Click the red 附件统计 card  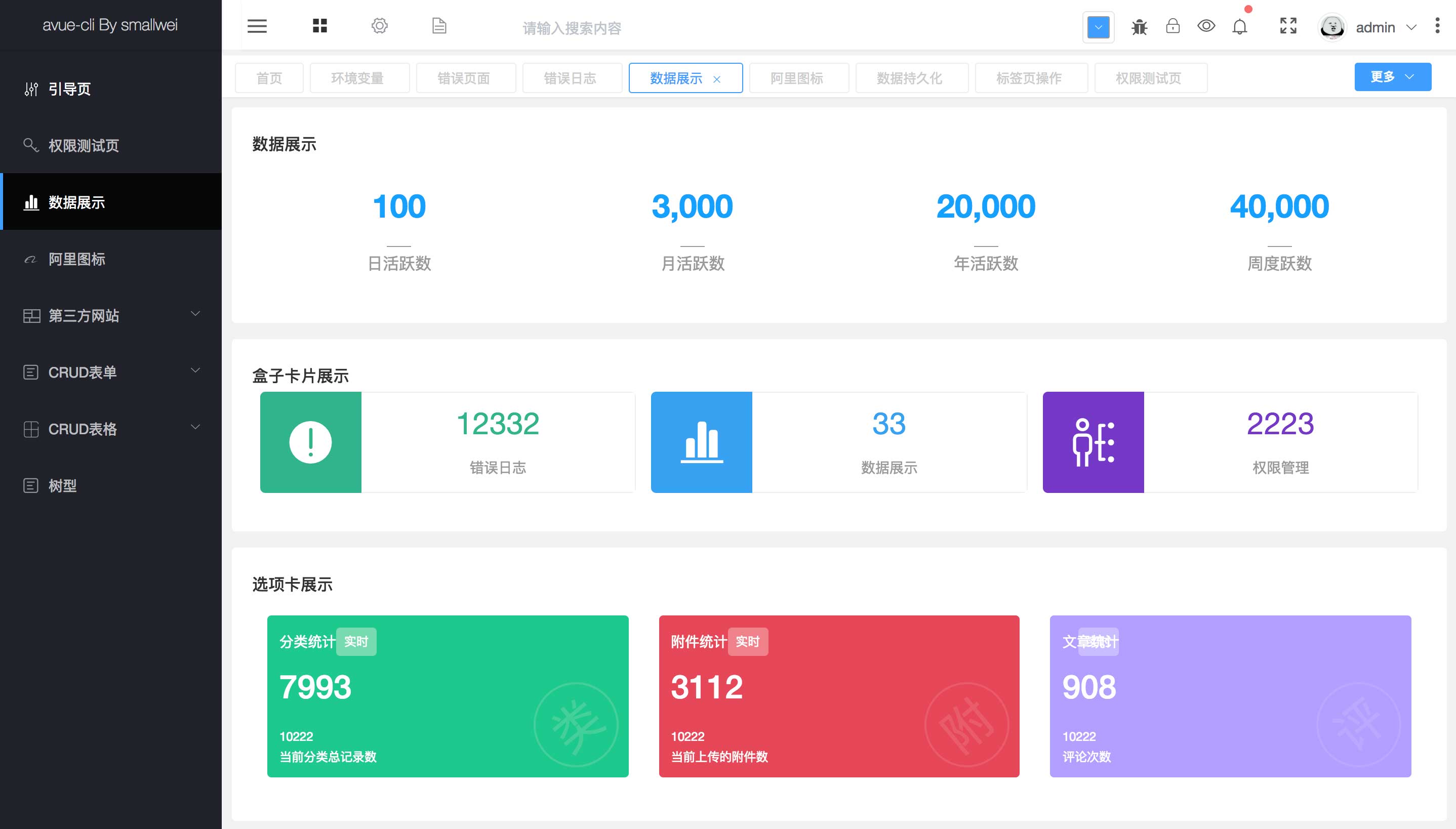(839, 696)
